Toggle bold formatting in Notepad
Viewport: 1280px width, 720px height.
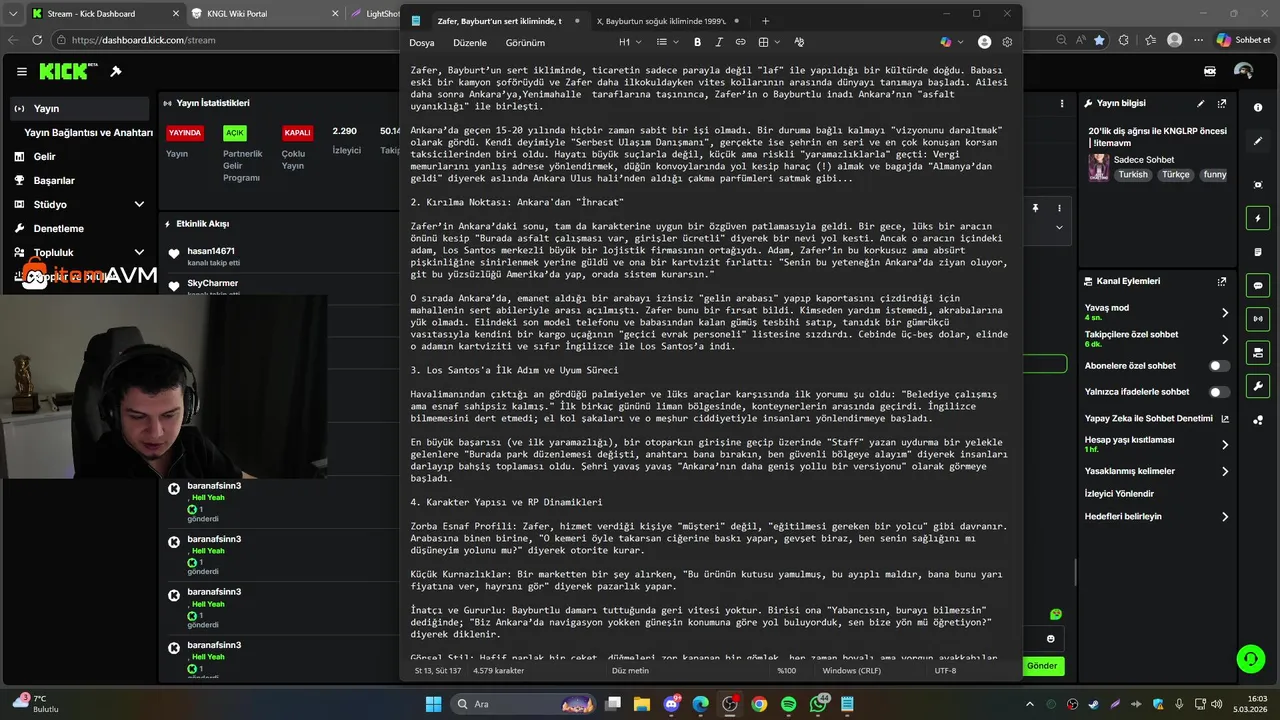click(x=697, y=42)
